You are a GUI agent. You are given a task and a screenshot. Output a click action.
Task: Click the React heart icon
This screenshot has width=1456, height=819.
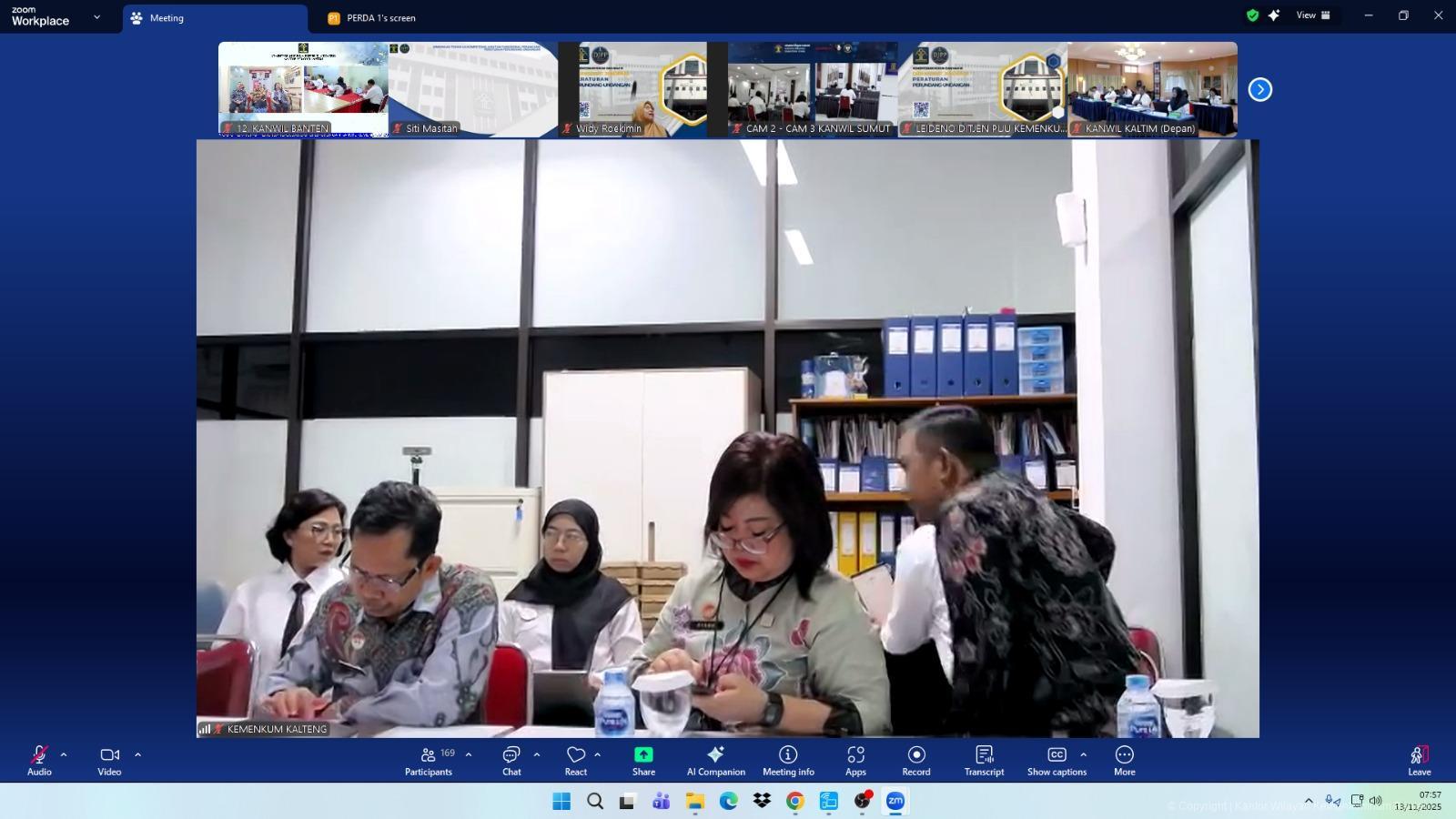(576, 761)
